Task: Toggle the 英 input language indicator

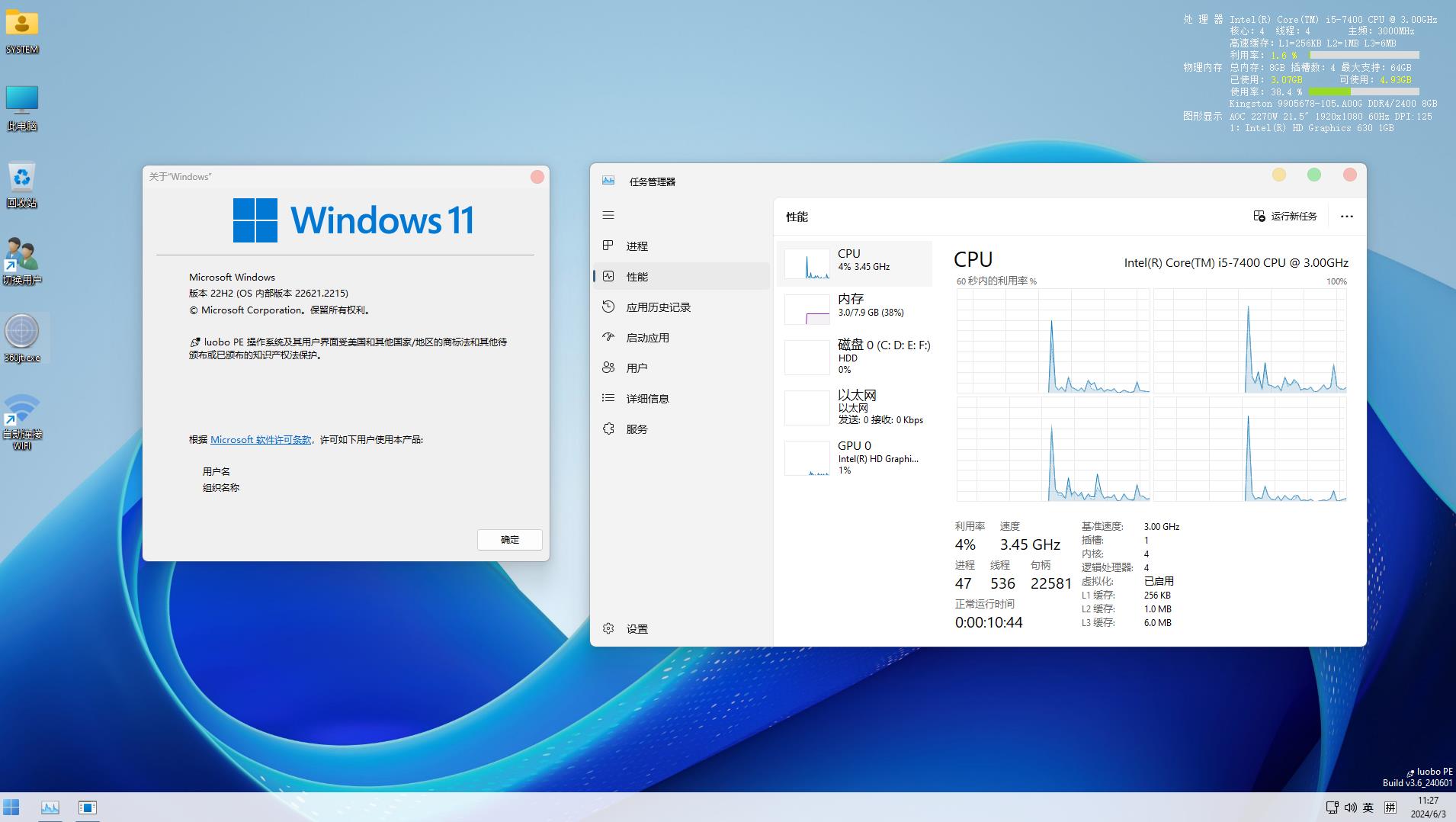Action: point(1368,808)
